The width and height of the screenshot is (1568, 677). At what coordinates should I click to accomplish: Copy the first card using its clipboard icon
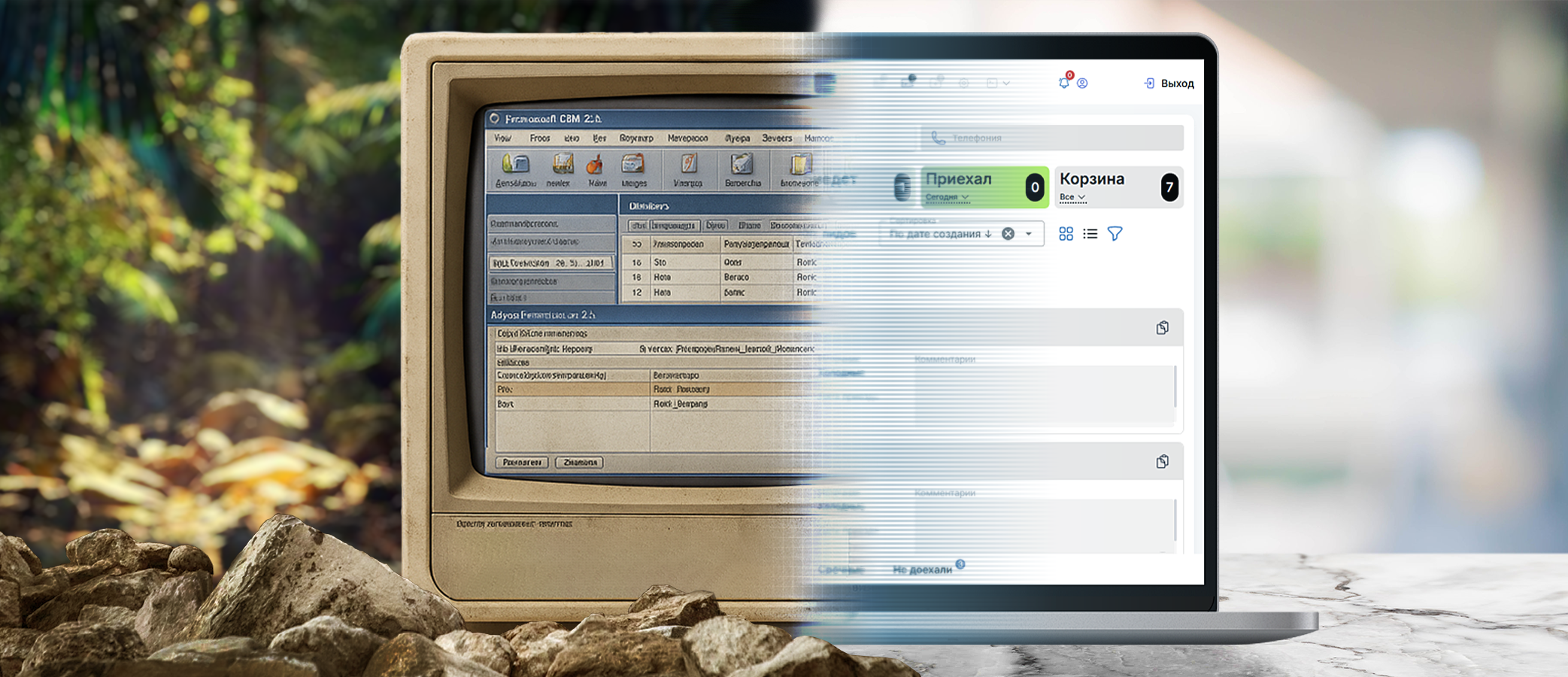pyautogui.click(x=1163, y=328)
